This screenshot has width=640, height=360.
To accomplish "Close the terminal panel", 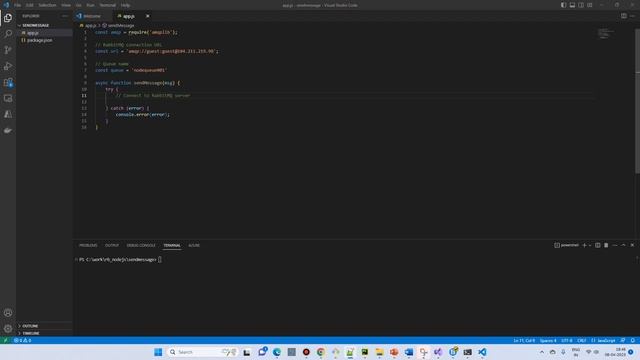I will tap(632, 245).
